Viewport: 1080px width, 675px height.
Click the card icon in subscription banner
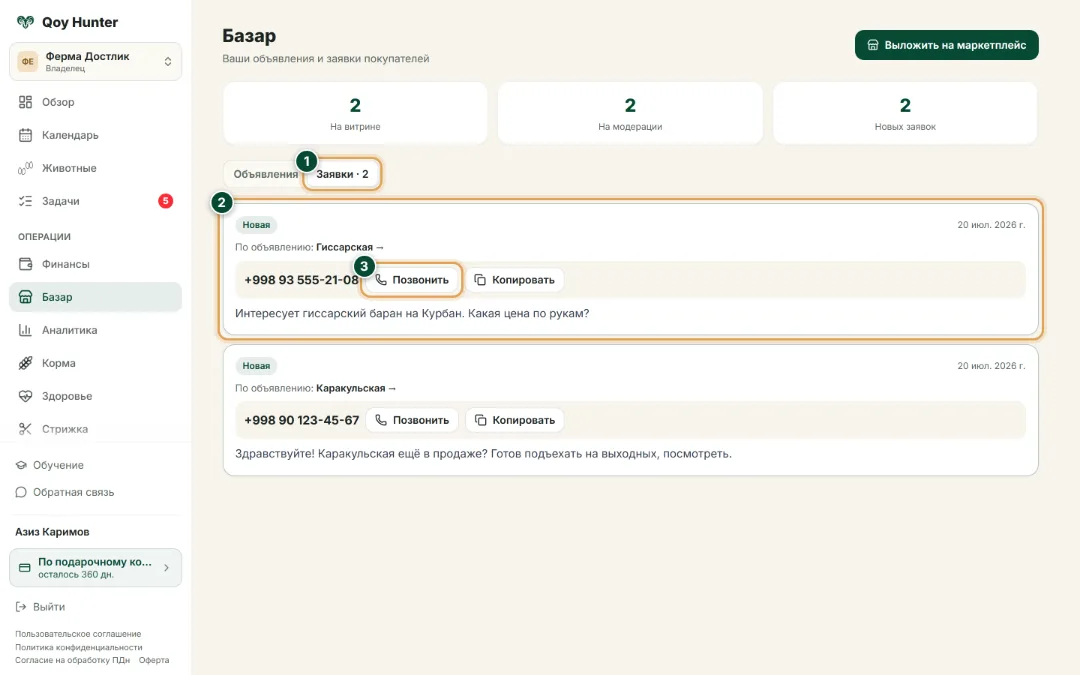[x=25, y=568]
